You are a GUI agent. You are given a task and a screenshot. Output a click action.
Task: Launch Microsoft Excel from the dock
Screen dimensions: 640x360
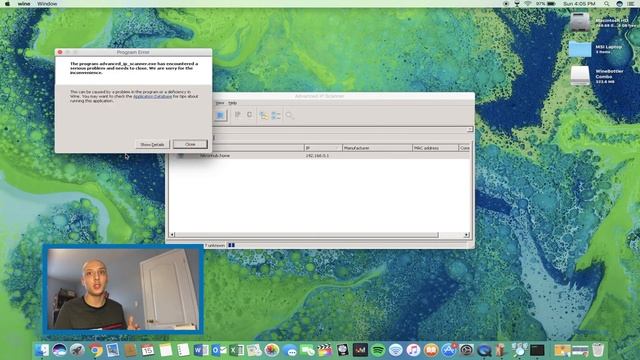pyautogui.click(x=236, y=350)
